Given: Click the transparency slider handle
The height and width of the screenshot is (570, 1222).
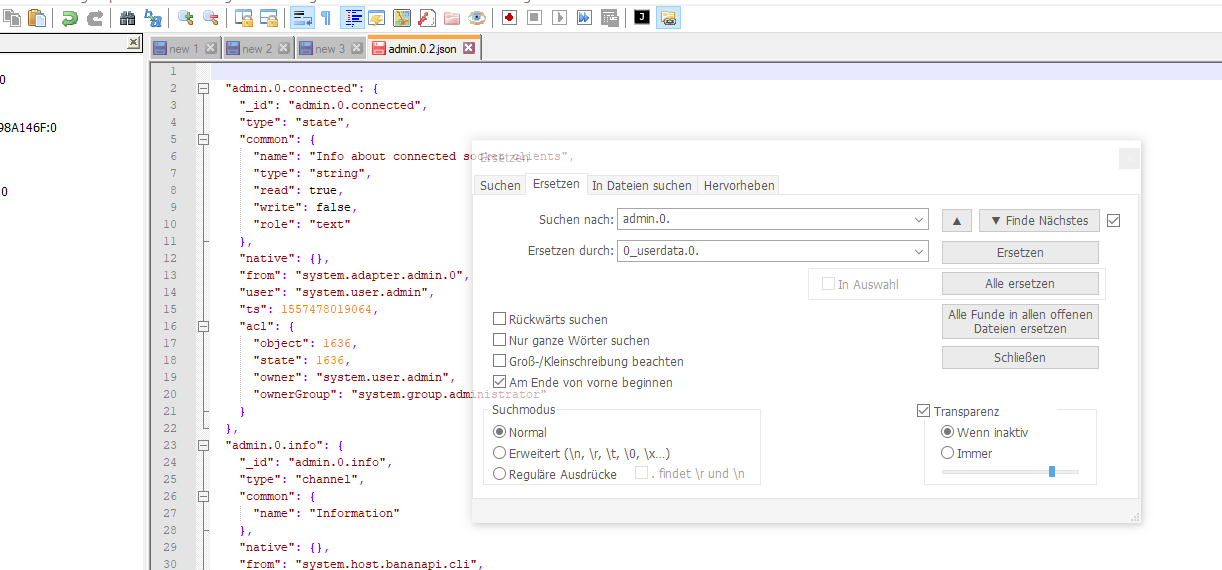Looking at the screenshot, I should tap(1052, 471).
